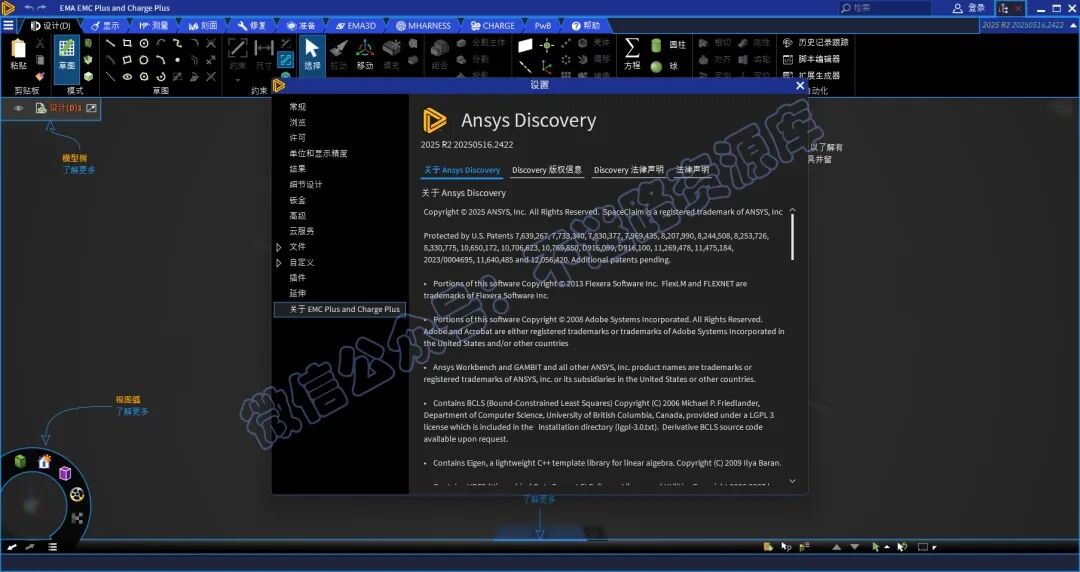Select the Circle sketch tool

pyautogui.click(x=144, y=43)
